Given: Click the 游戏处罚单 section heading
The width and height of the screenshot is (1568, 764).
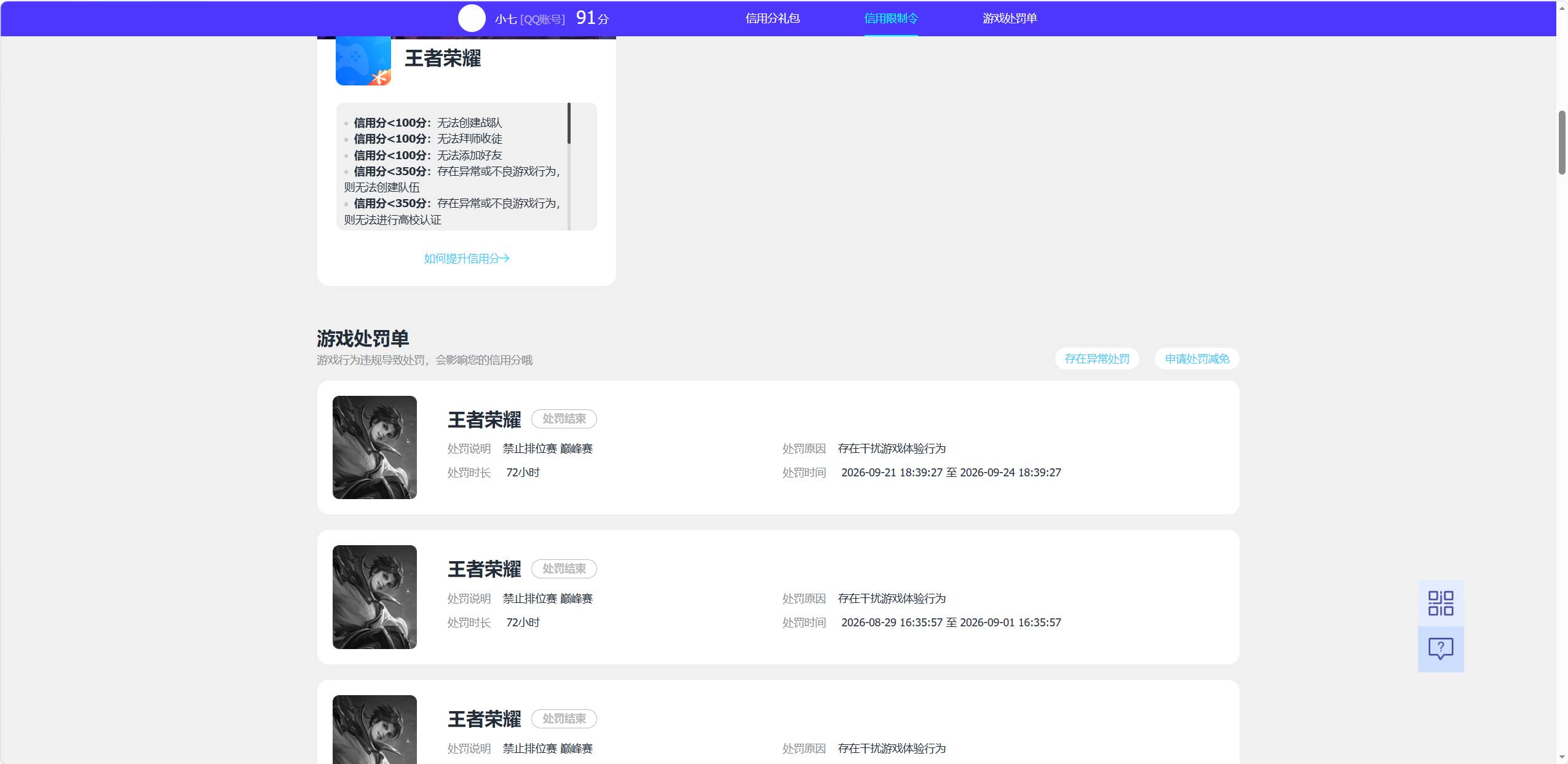Looking at the screenshot, I should pyautogui.click(x=363, y=339).
